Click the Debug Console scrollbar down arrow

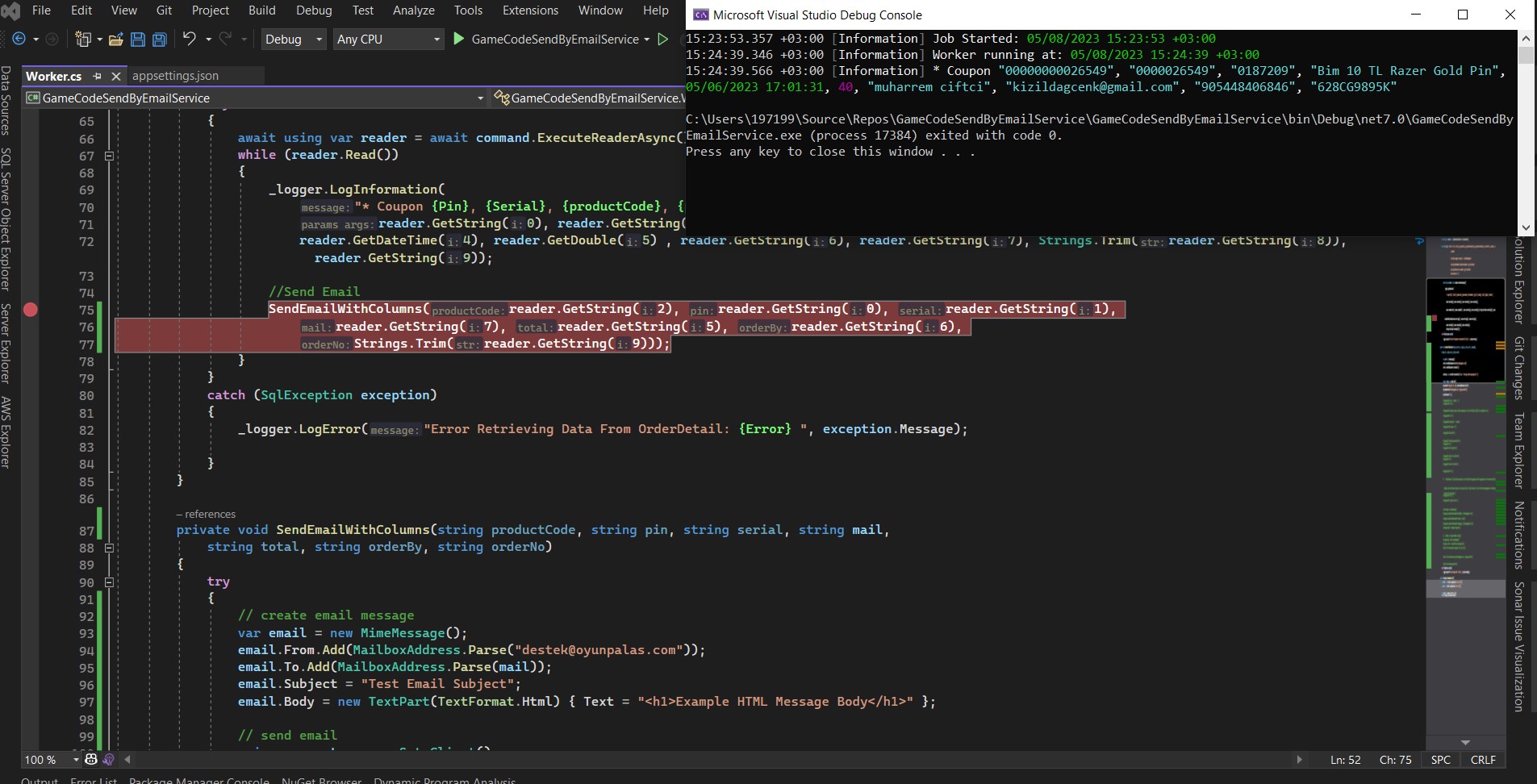coord(1526,227)
